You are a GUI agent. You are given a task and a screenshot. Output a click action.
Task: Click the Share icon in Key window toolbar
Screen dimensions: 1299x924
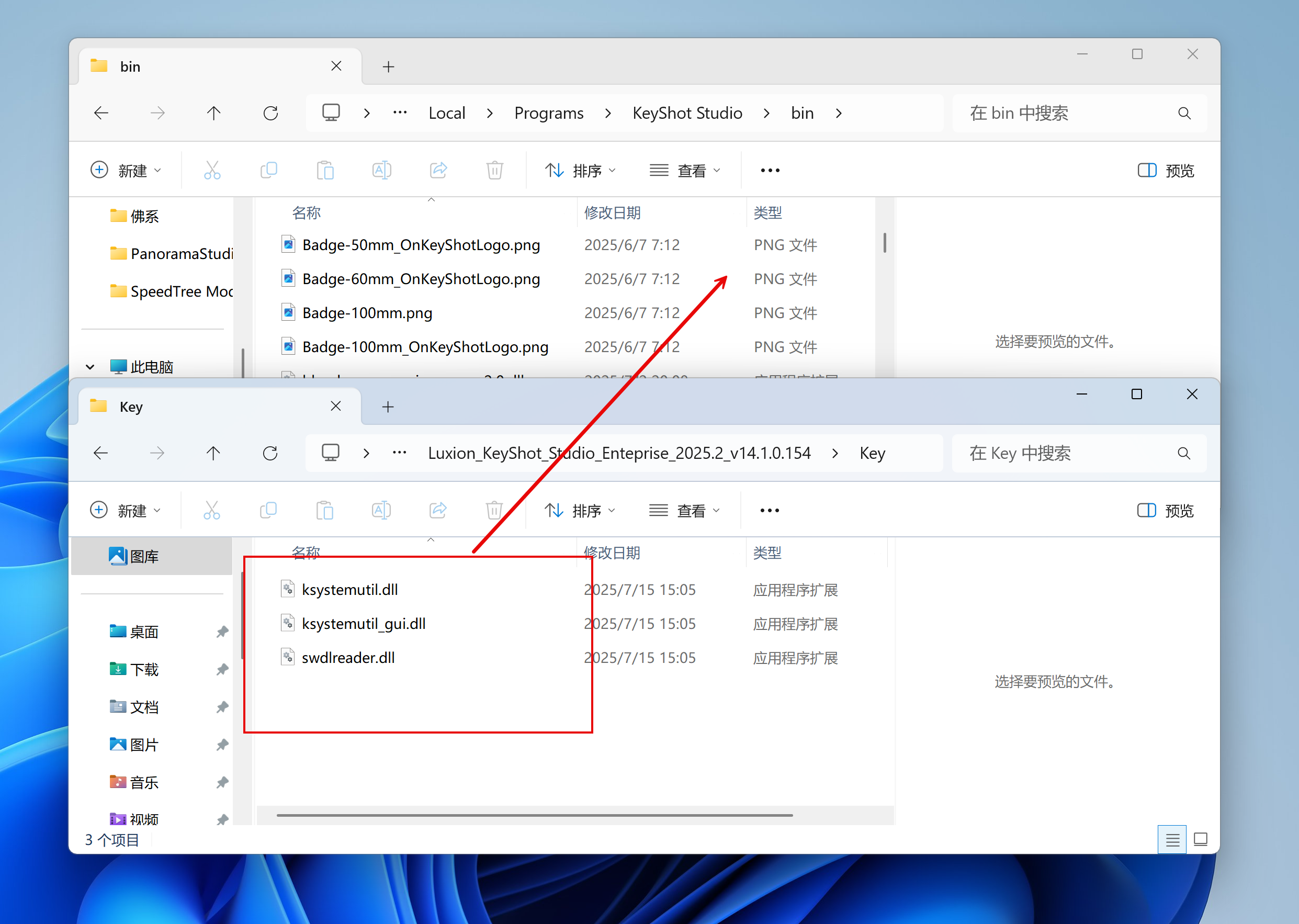pos(437,510)
